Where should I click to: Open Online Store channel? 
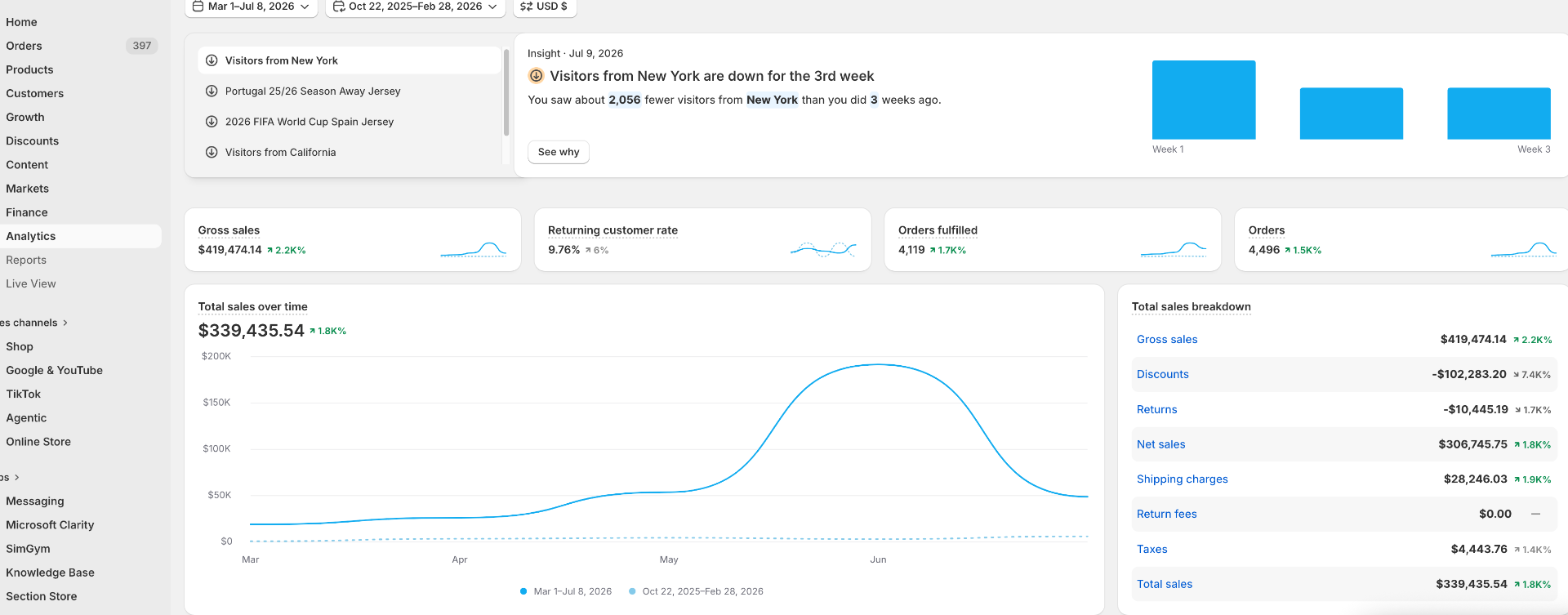point(38,441)
